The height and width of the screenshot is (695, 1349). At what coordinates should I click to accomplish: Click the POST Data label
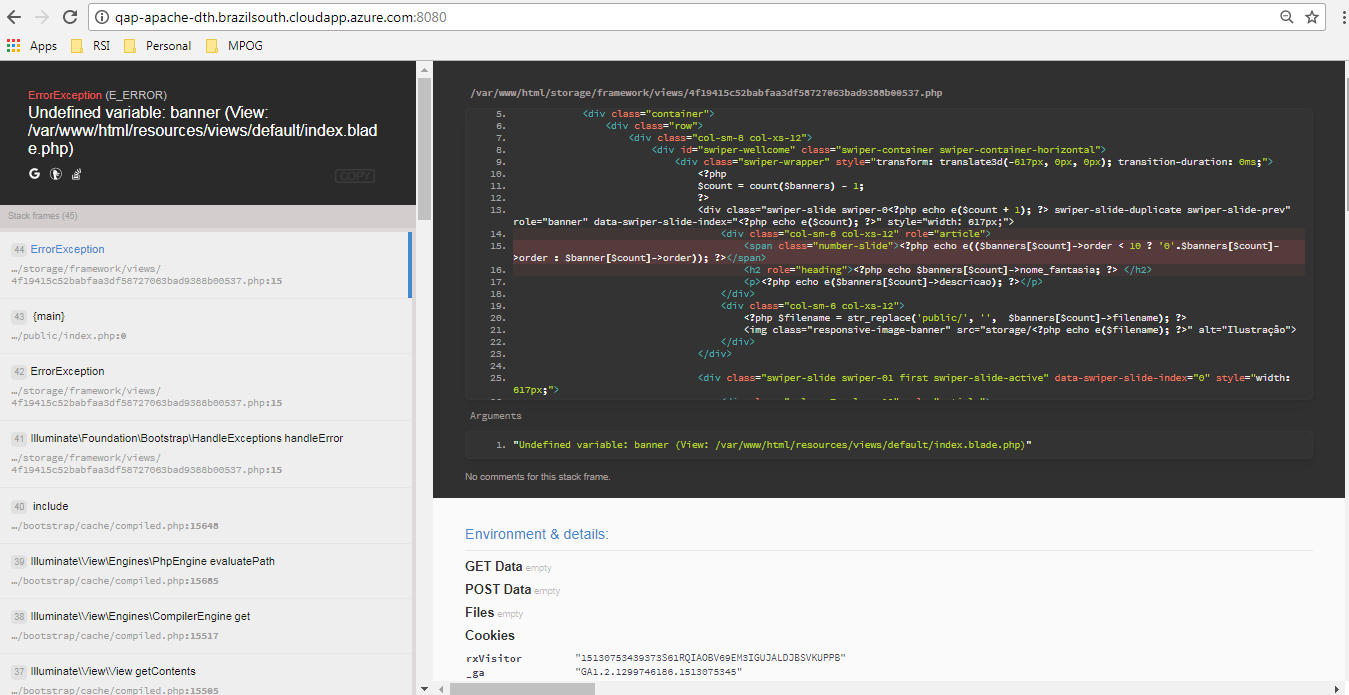click(x=498, y=590)
